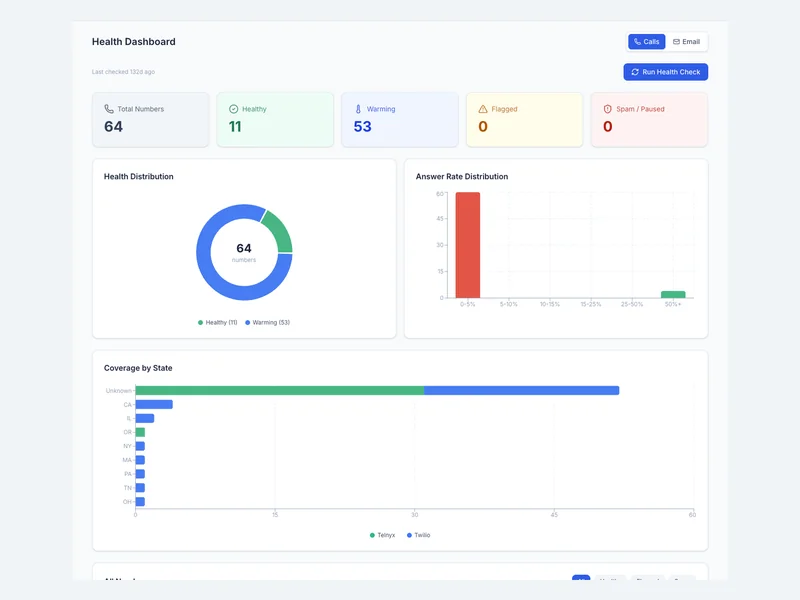This screenshot has width=800, height=600.
Task: Click the OH bar in Coverage by State
Action: 140,502
